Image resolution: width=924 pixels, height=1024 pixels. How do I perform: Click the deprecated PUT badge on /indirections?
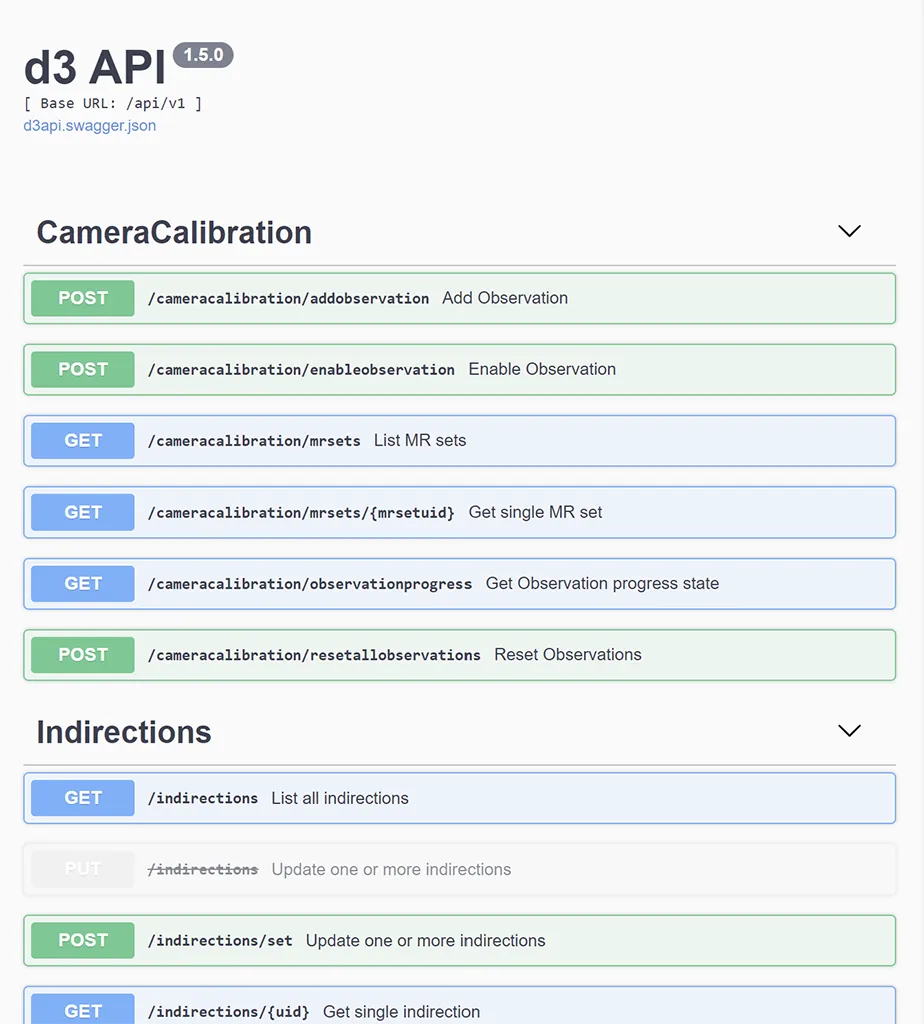coord(81,868)
